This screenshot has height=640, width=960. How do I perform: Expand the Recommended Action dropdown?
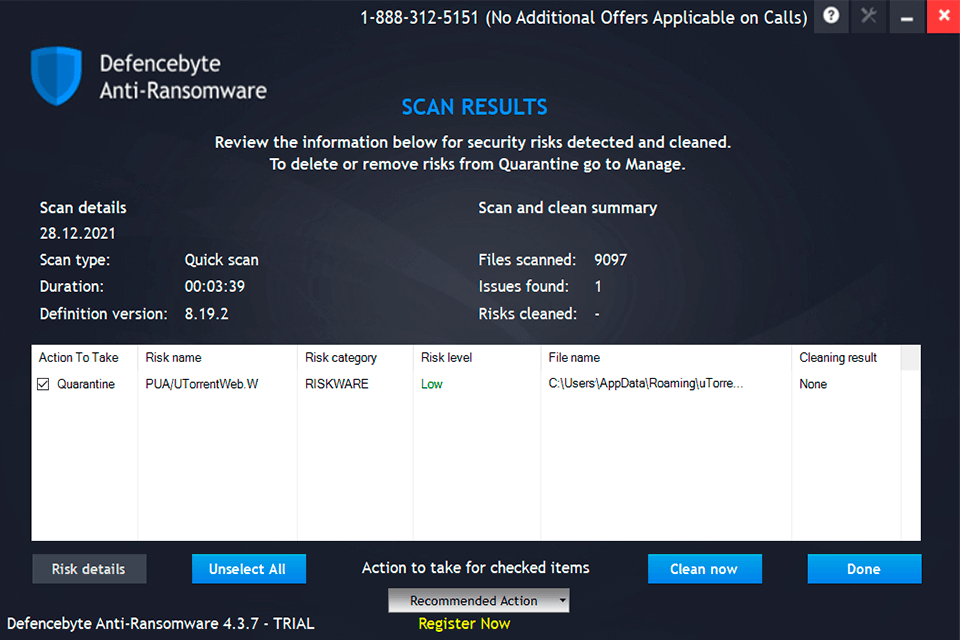pyautogui.click(x=479, y=601)
